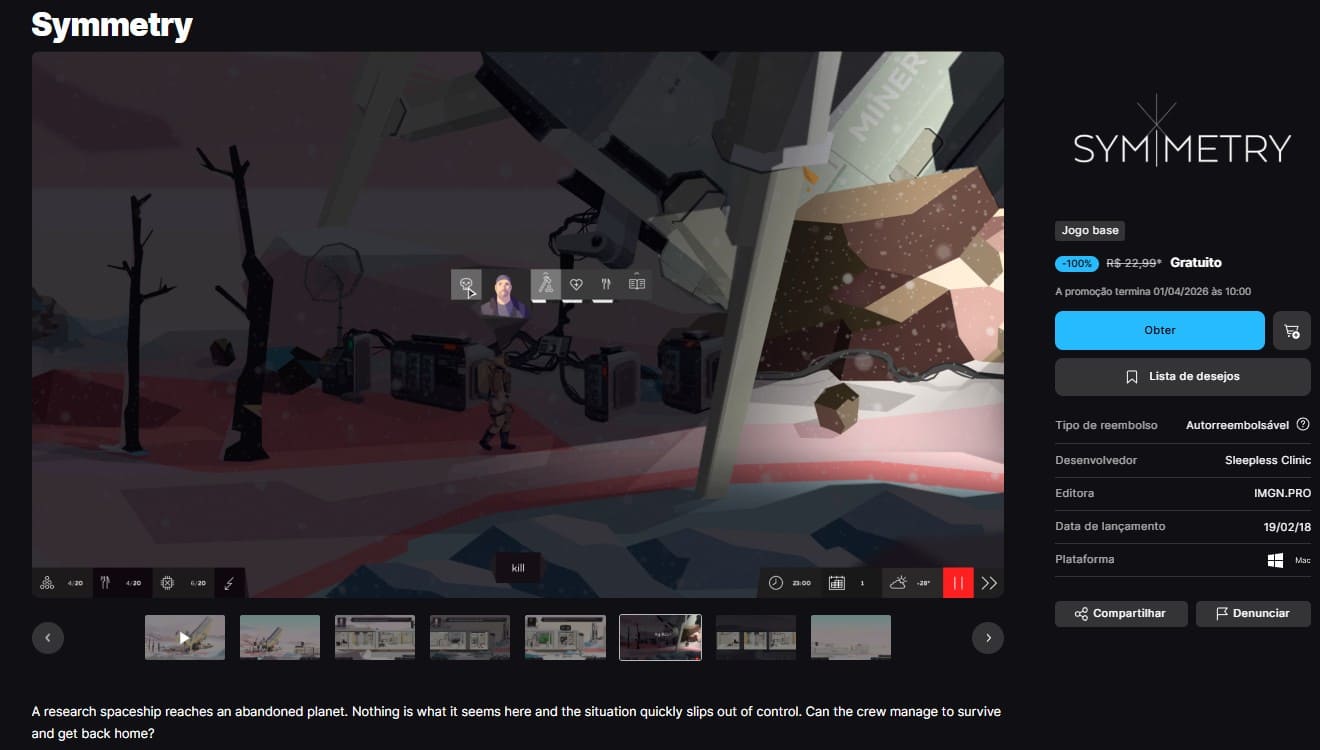1320x750 pixels.
Task: Click the Denunciar report button
Action: [1252, 614]
